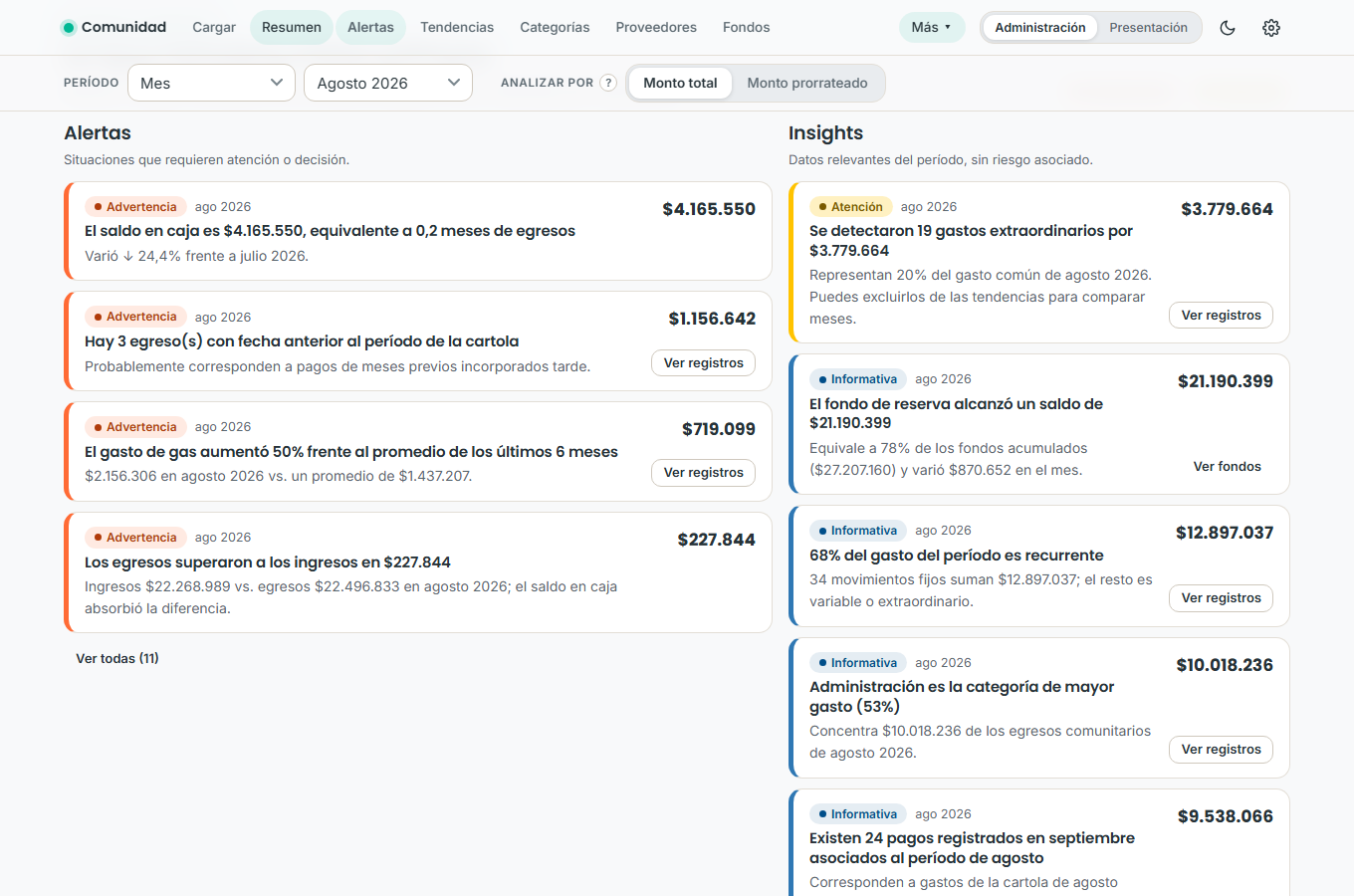This screenshot has height=896, width=1354.
Task: Open the Fondos tab
Action: (747, 27)
